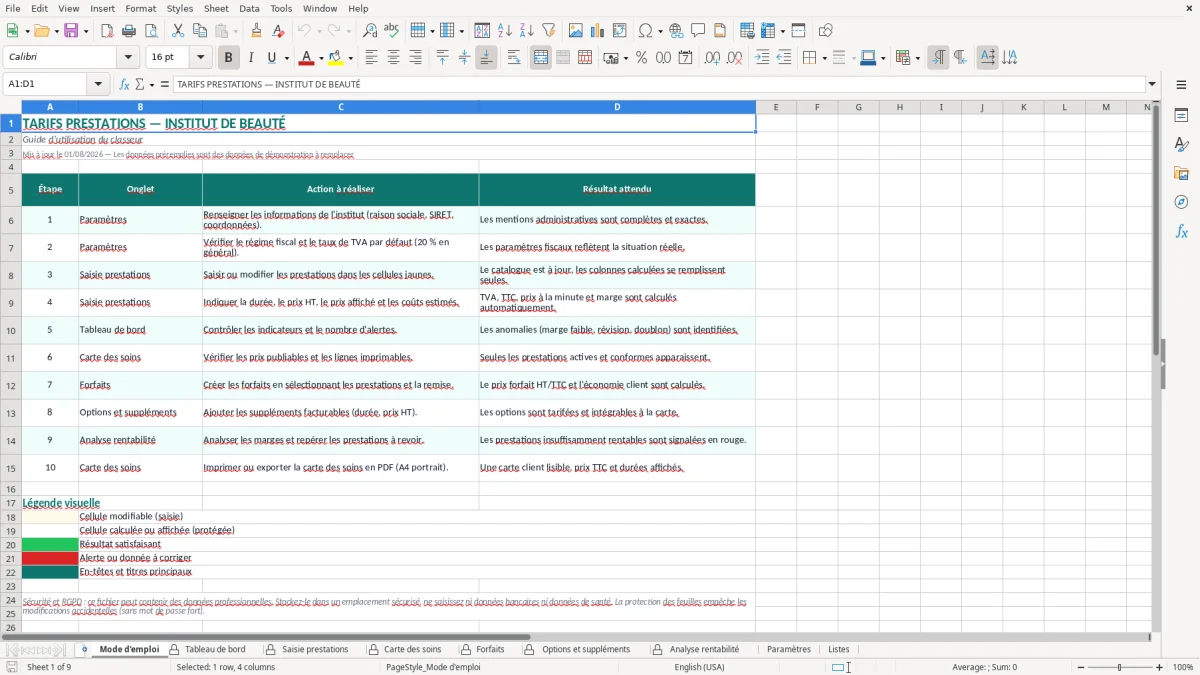Open Background Color dropdown arrow
This screenshot has height=675, width=1200.
[350, 58]
